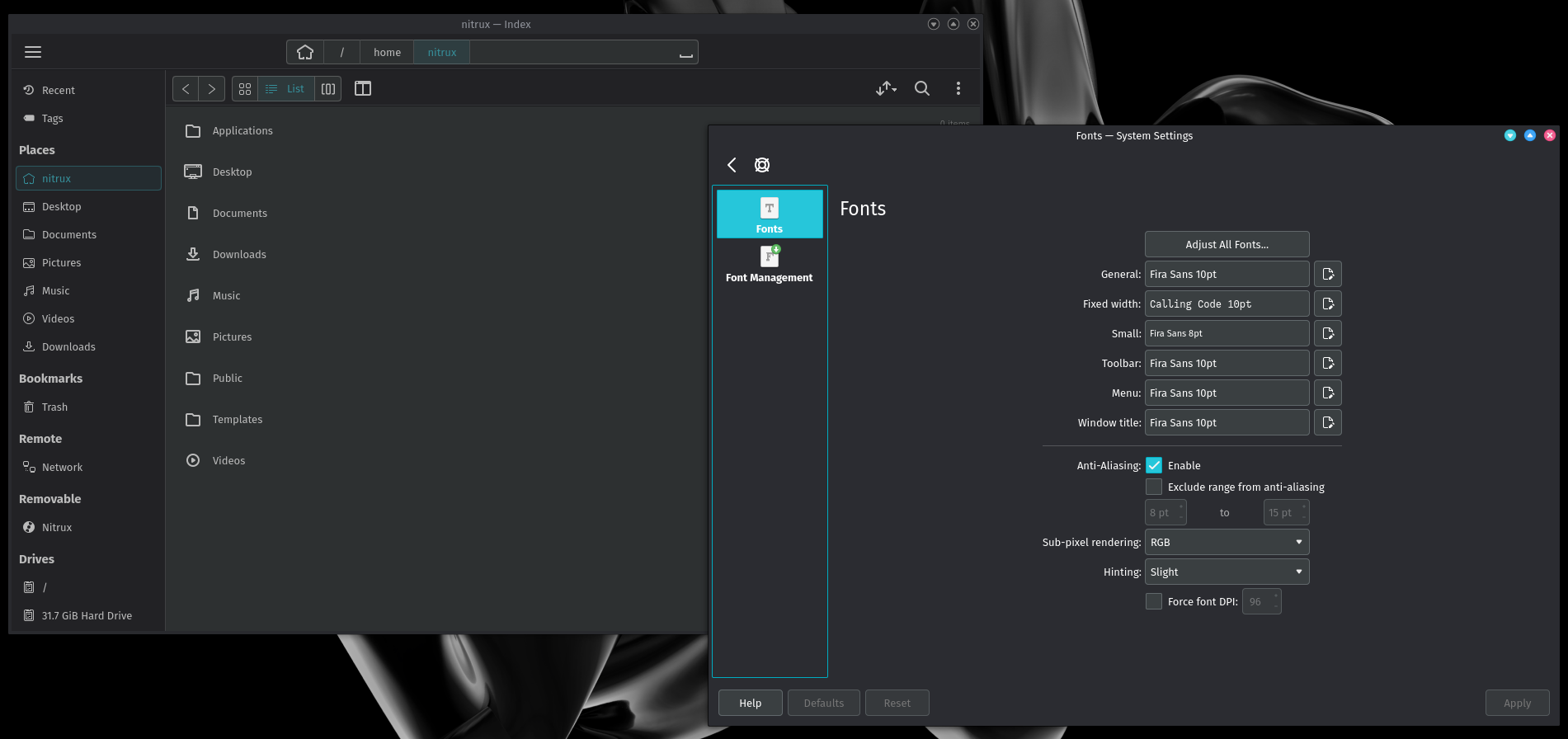Open the sort order dropdown in Index toolbar

click(886, 88)
